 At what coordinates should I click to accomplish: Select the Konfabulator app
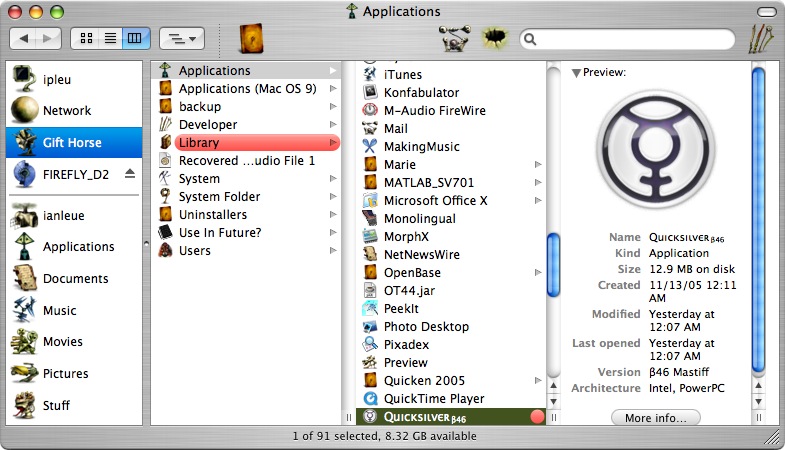(x=451, y=93)
